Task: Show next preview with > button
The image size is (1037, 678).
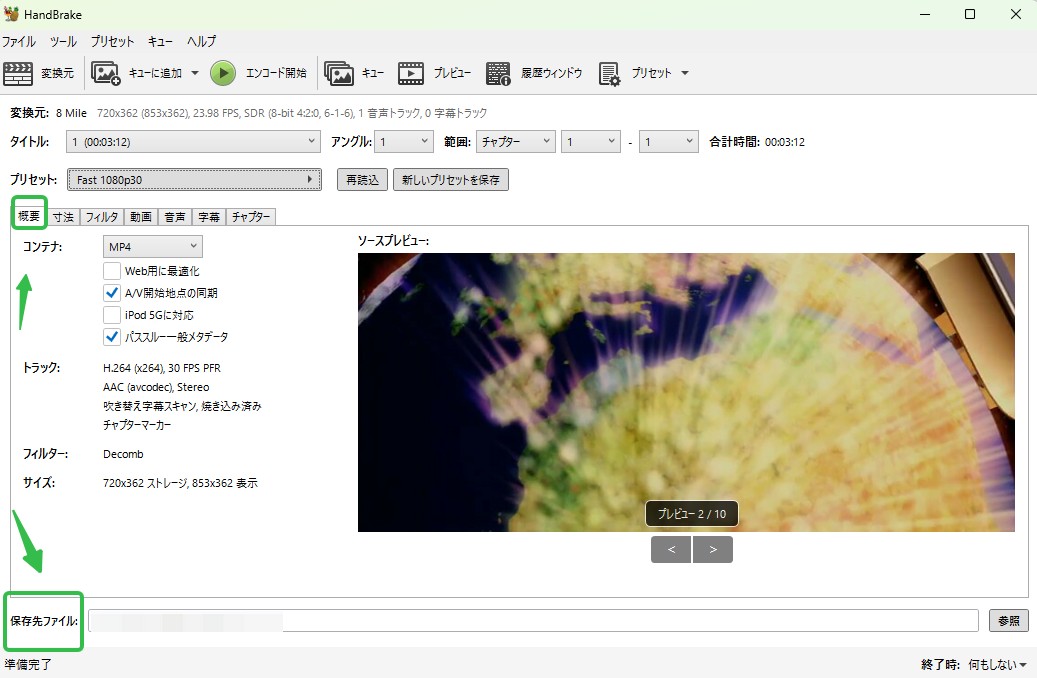Action: point(713,550)
